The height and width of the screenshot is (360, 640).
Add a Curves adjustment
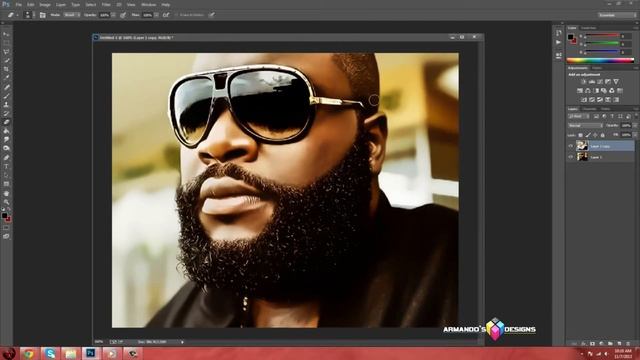click(x=600, y=82)
